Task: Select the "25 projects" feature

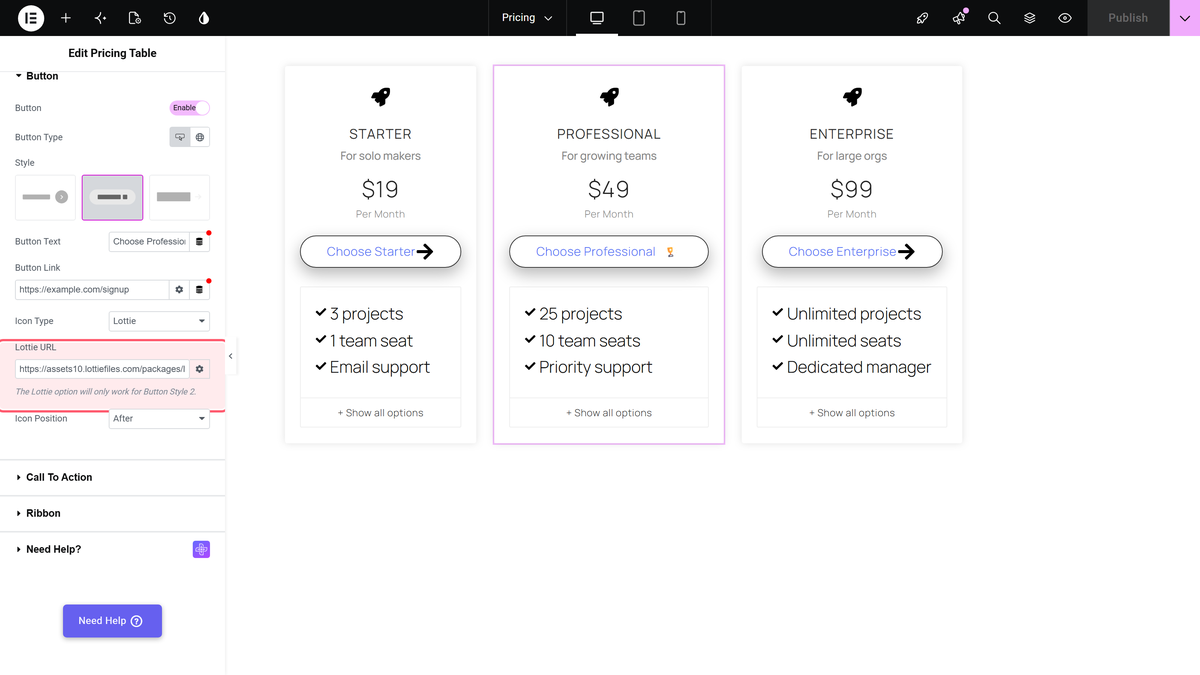Action: [x=581, y=314]
